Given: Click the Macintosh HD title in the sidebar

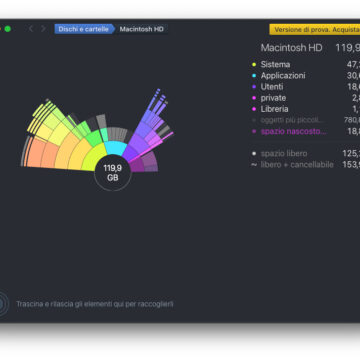Looking at the screenshot, I should tap(291, 48).
